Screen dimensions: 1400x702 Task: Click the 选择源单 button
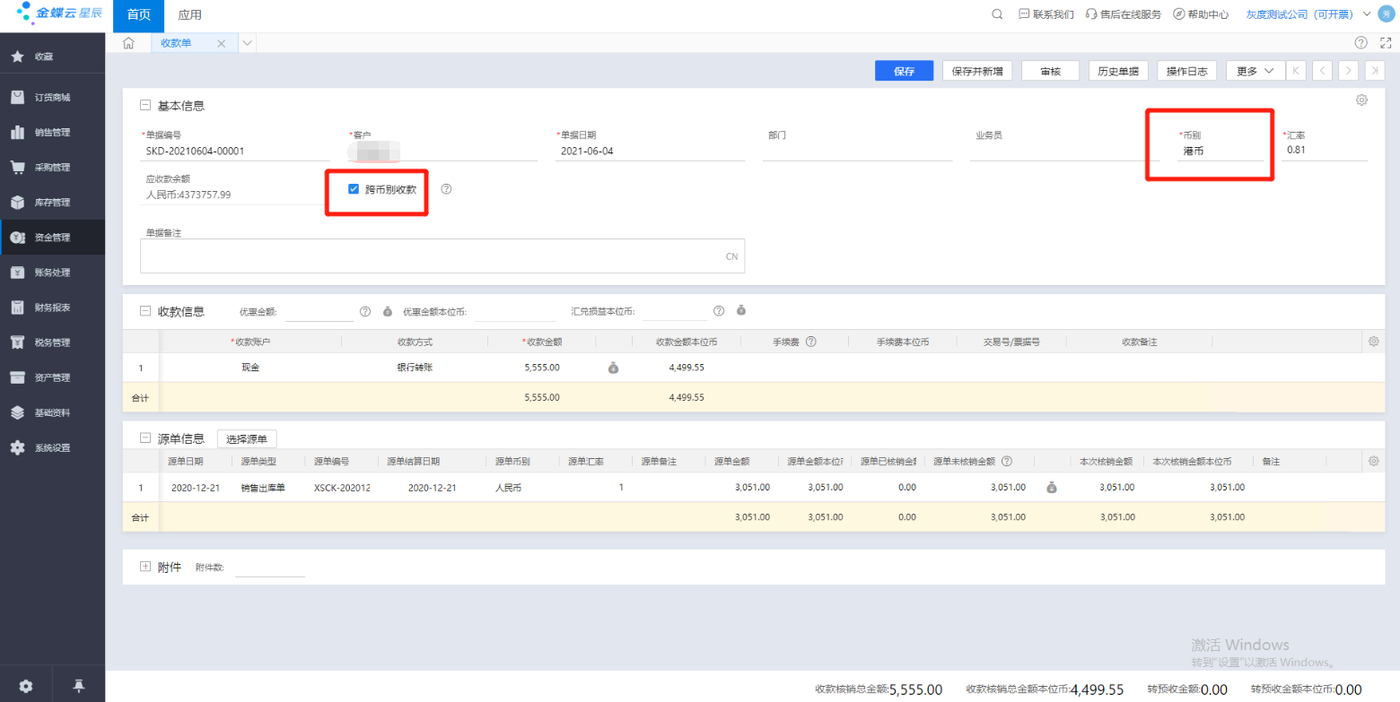pyautogui.click(x=247, y=439)
